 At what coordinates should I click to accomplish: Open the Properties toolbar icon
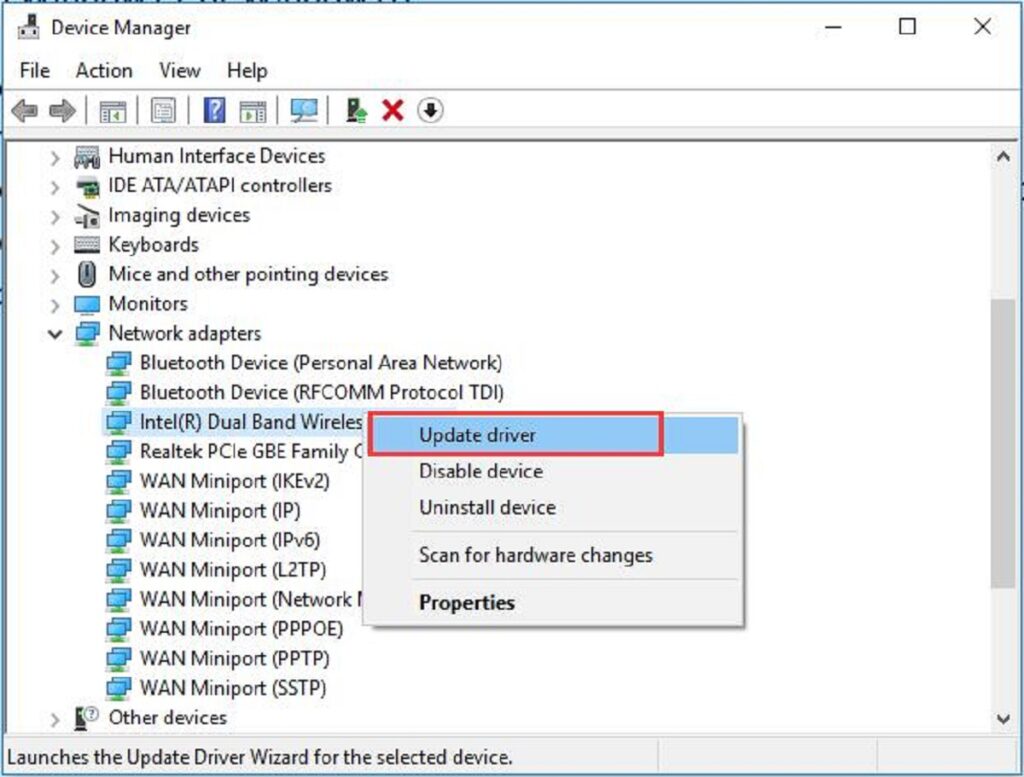164,110
